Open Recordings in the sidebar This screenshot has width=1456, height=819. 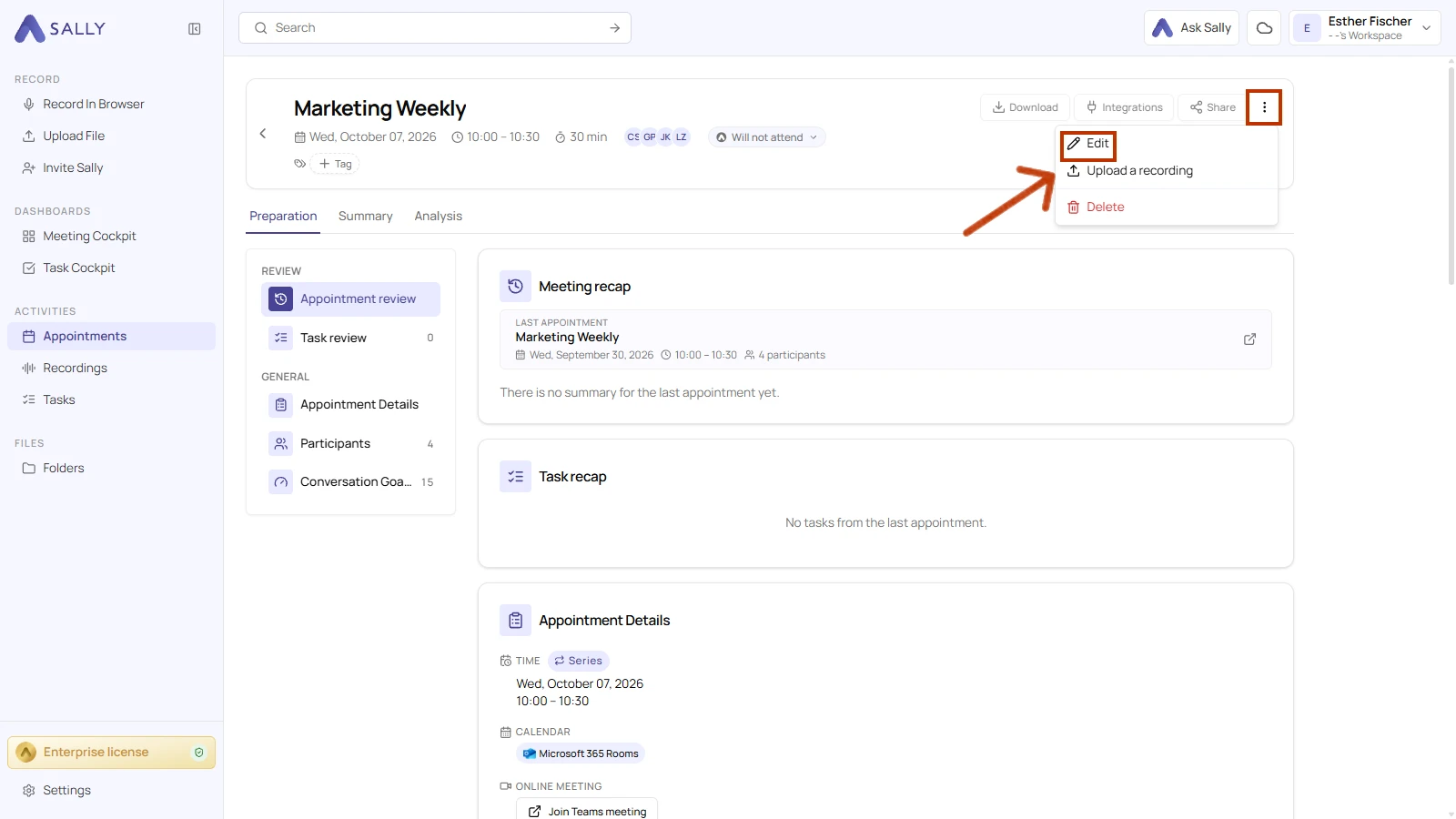tap(112, 369)
